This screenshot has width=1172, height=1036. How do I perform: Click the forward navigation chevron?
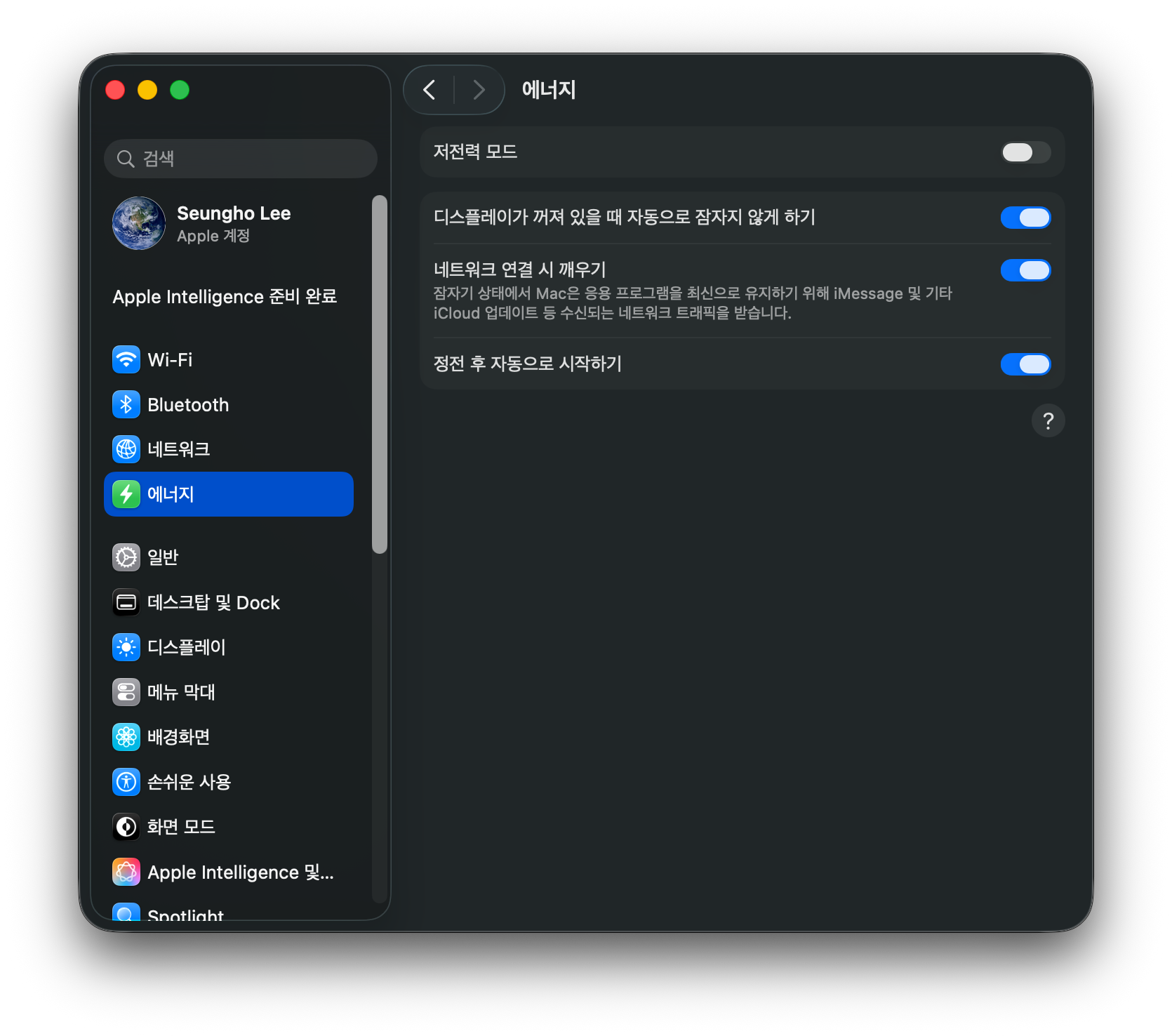point(478,90)
